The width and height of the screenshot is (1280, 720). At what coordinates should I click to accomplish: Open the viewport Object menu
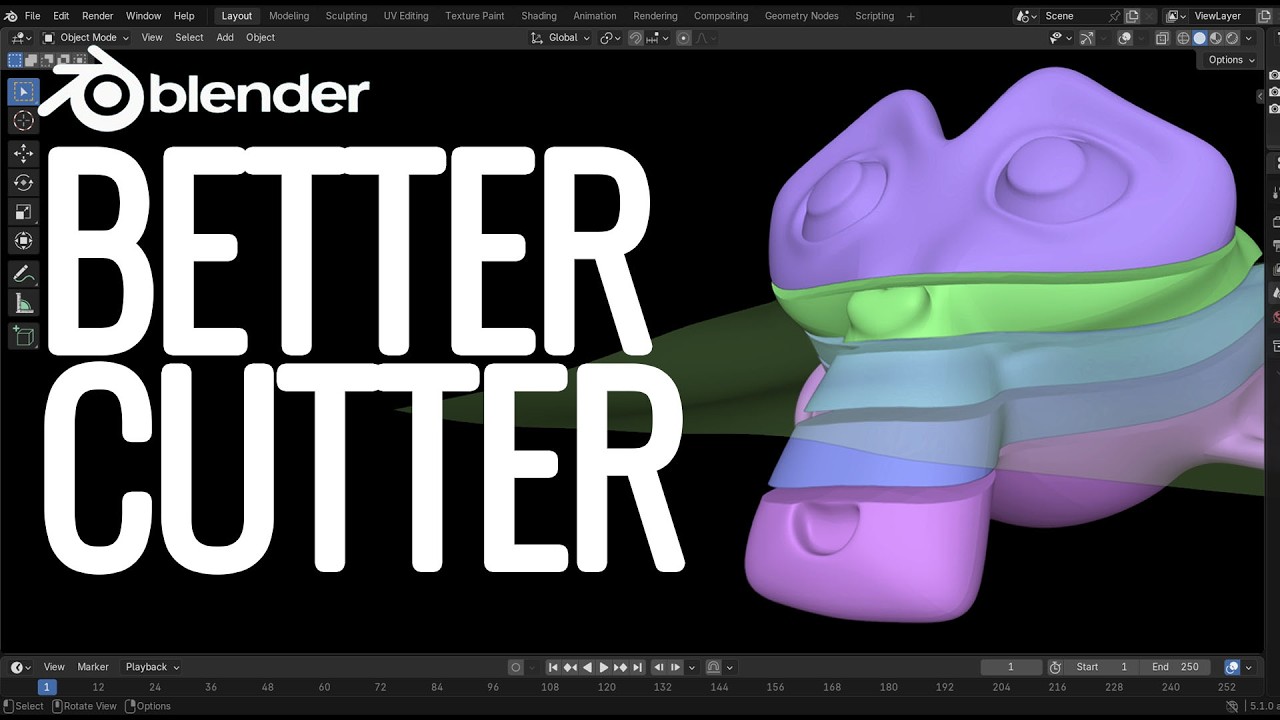pyautogui.click(x=260, y=38)
